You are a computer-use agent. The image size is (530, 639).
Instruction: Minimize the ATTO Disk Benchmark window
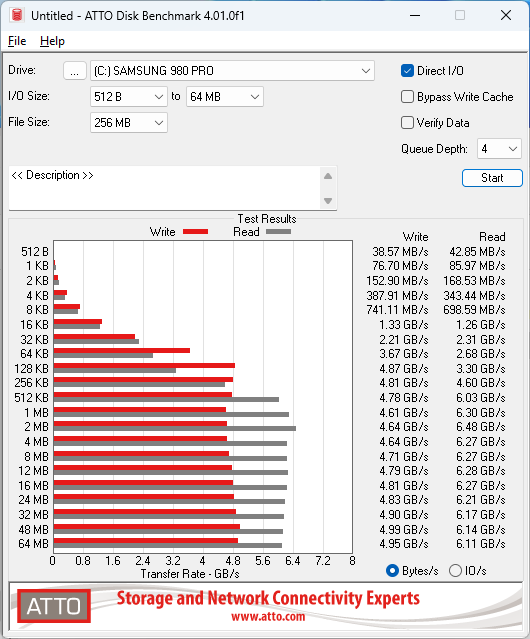415,15
